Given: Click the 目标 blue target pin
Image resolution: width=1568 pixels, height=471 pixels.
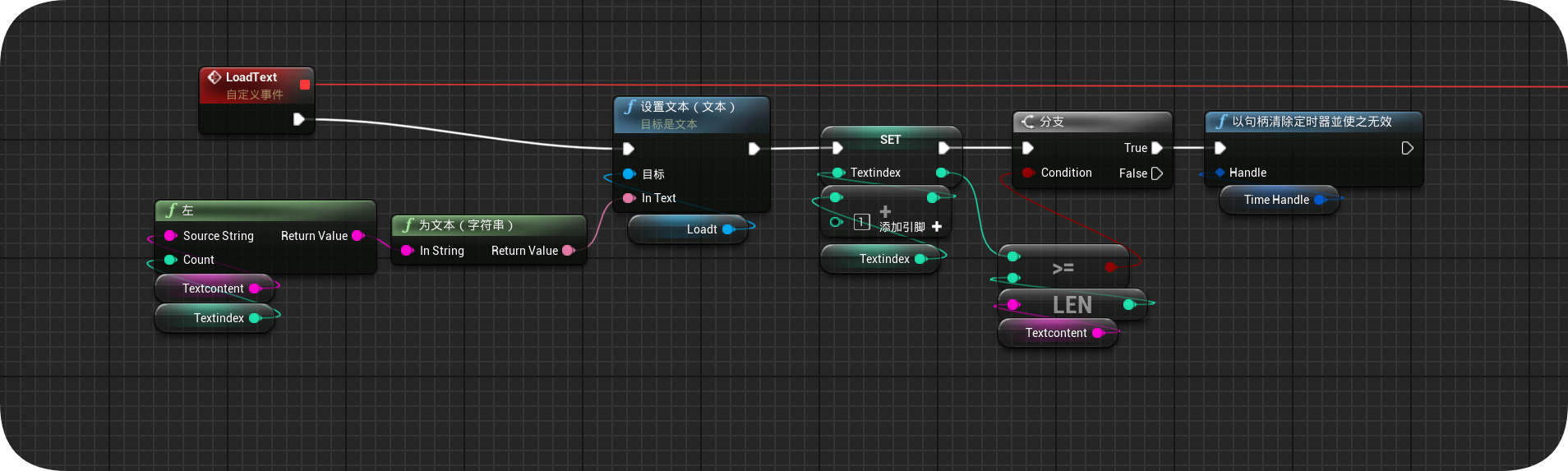Looking at the screenshot, I should (629, 174).
